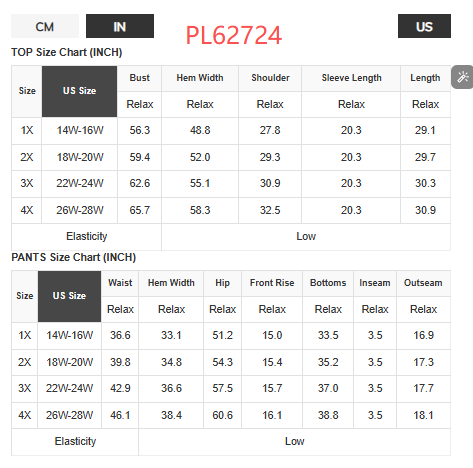Click the 38.8 bottoms value
473x468 pixels.
tap(328, 415)
